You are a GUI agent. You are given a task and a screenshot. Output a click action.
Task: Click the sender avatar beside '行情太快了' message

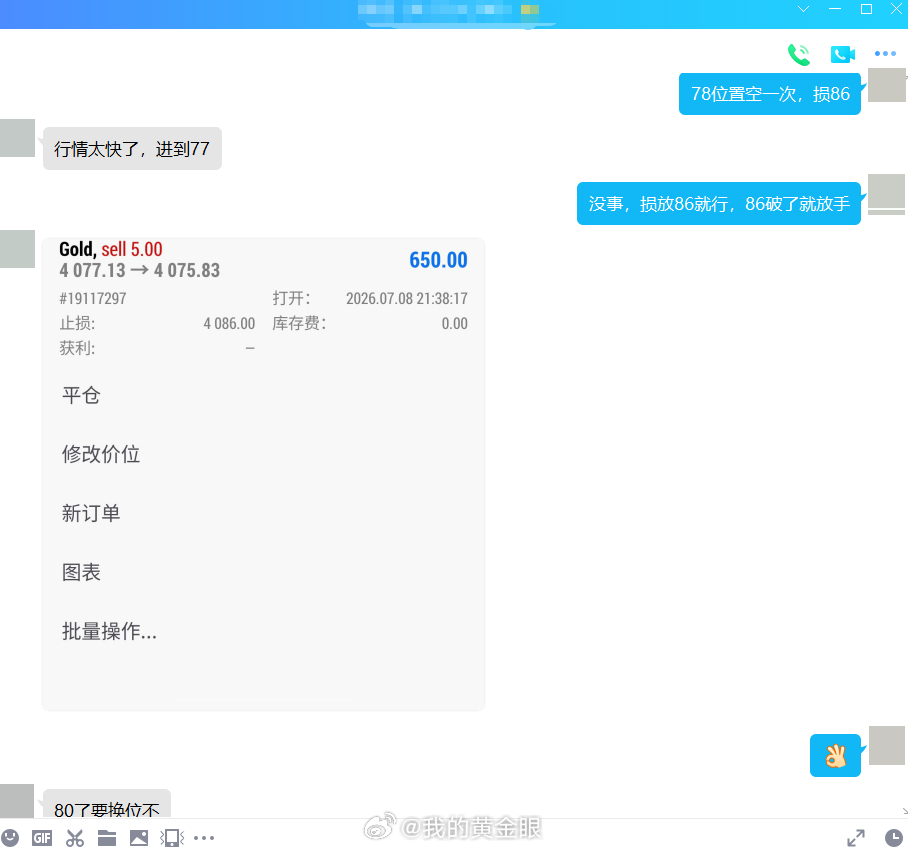tap(17, 138)
